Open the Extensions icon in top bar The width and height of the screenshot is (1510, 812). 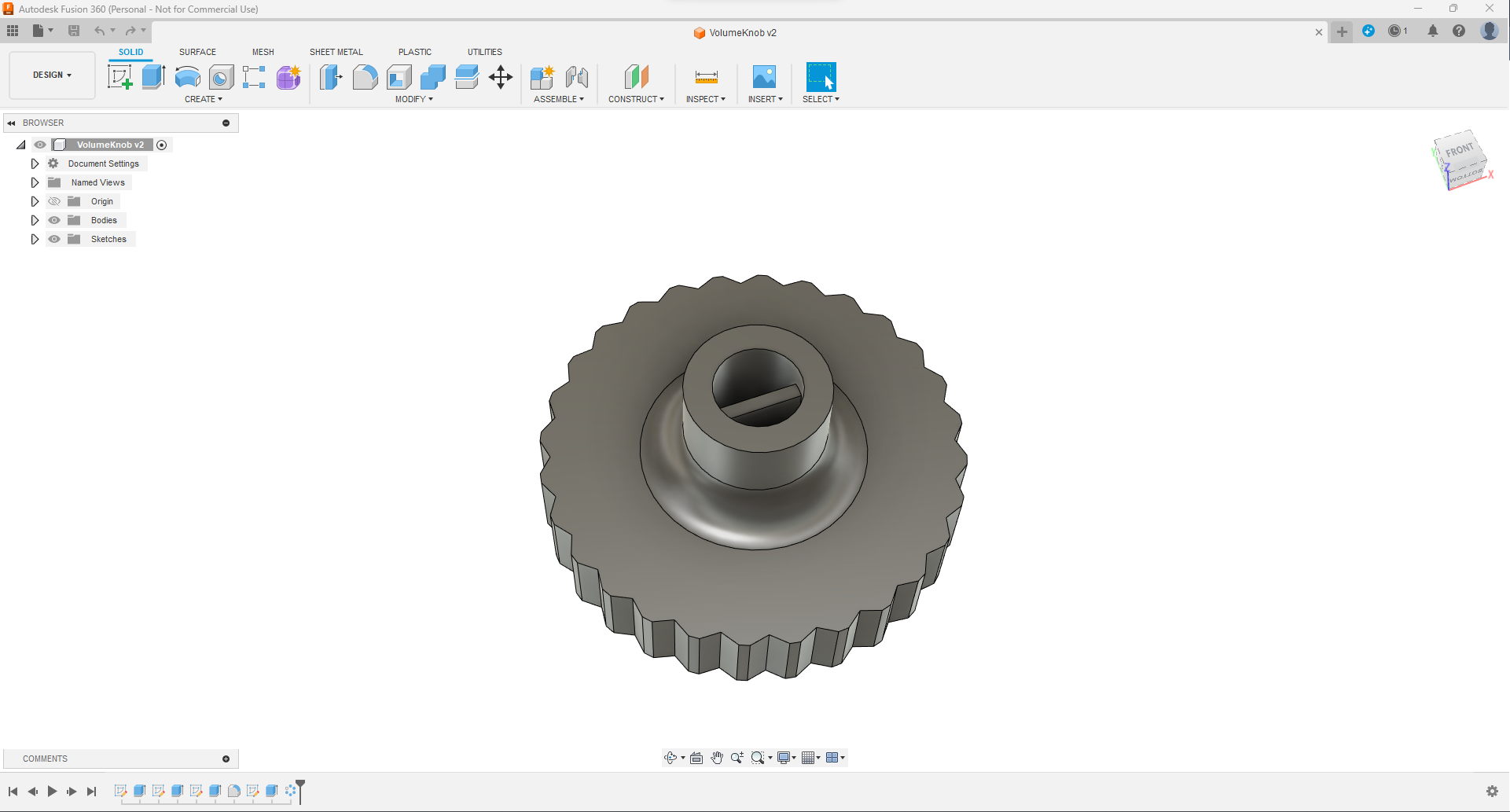(x=1369, y=31)
